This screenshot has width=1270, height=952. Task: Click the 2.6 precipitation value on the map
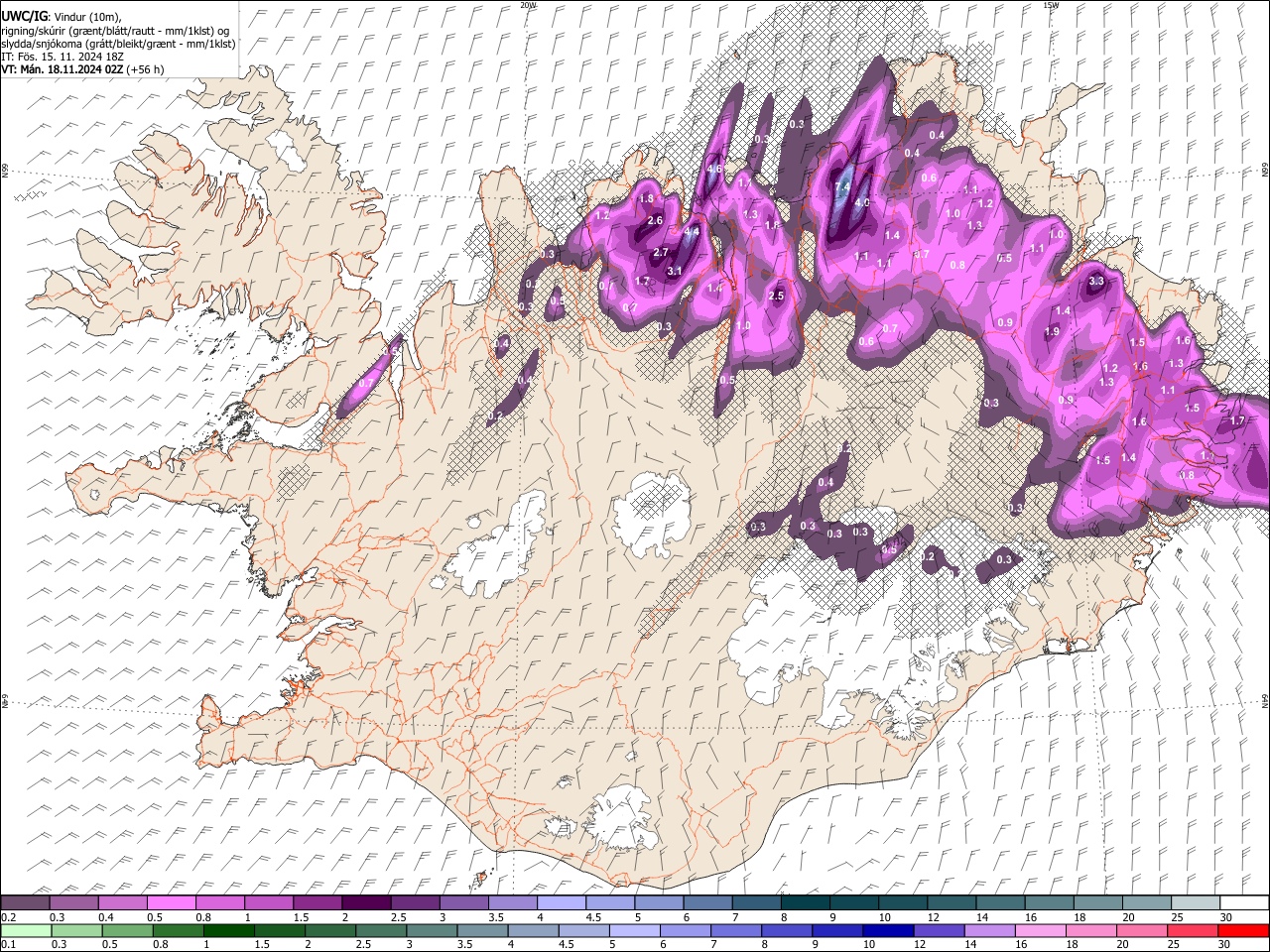[x=654, y=220]
